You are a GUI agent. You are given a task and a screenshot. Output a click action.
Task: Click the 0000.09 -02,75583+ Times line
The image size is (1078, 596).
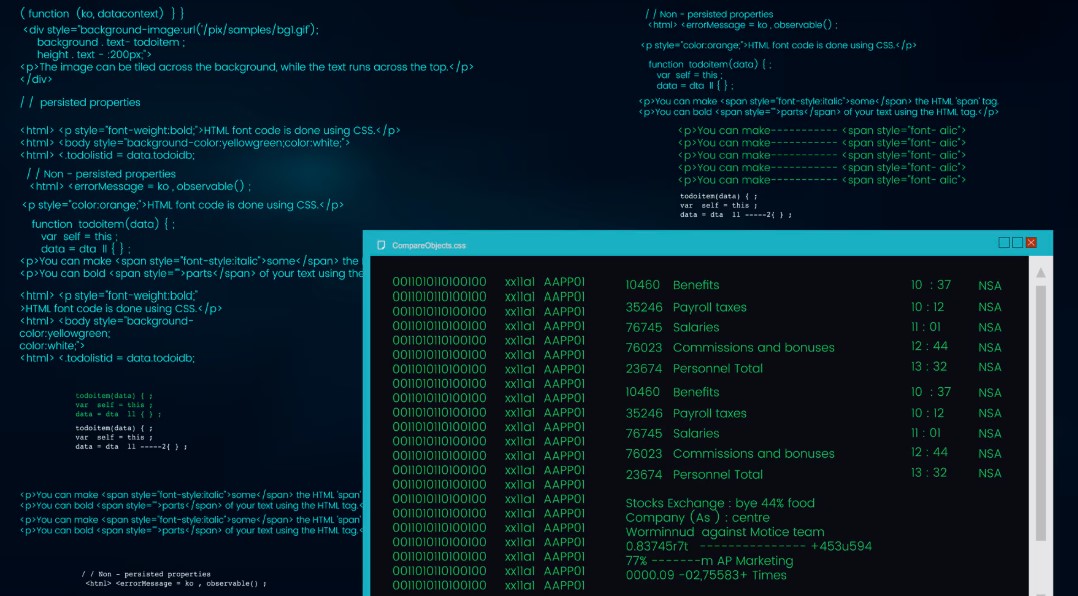point(706,575)
